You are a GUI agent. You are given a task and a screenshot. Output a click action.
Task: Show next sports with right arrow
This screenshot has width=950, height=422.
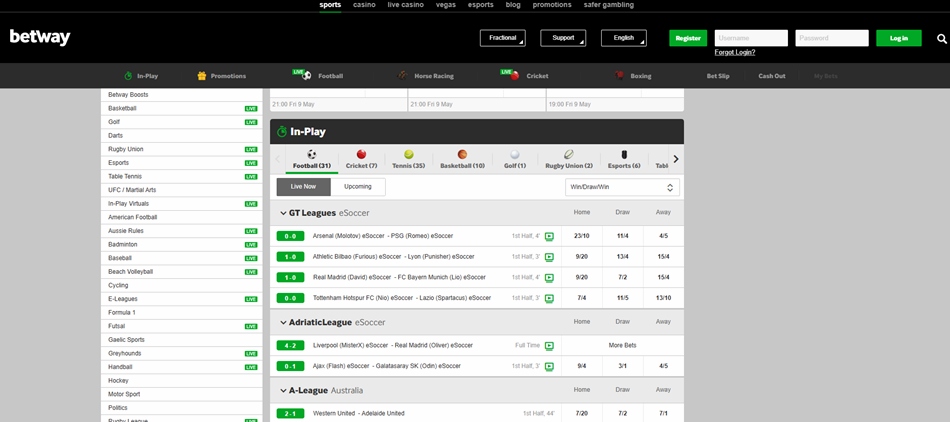pos(676,159)
